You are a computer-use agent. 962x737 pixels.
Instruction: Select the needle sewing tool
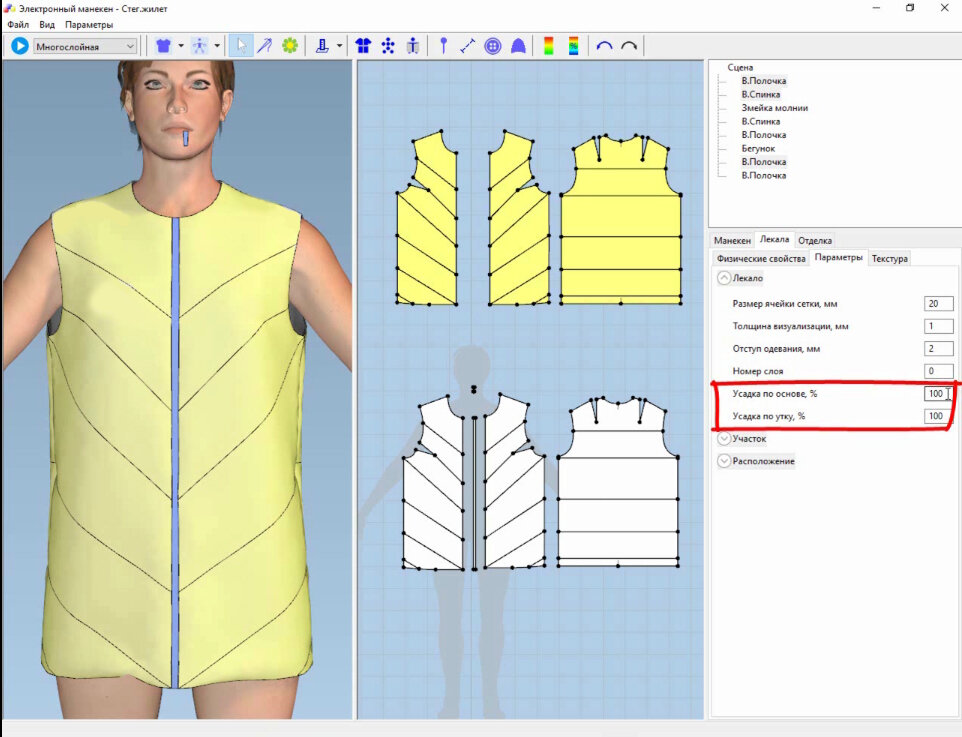coord(265,46)
